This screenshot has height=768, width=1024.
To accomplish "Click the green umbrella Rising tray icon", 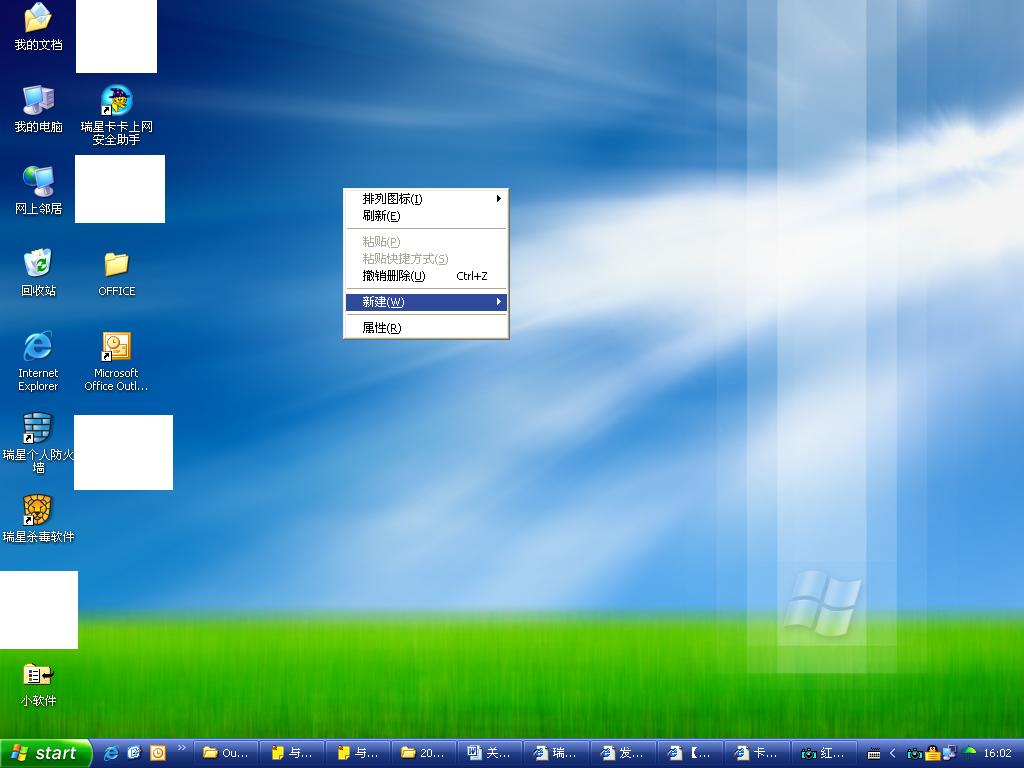I will [x=970, y=752].
